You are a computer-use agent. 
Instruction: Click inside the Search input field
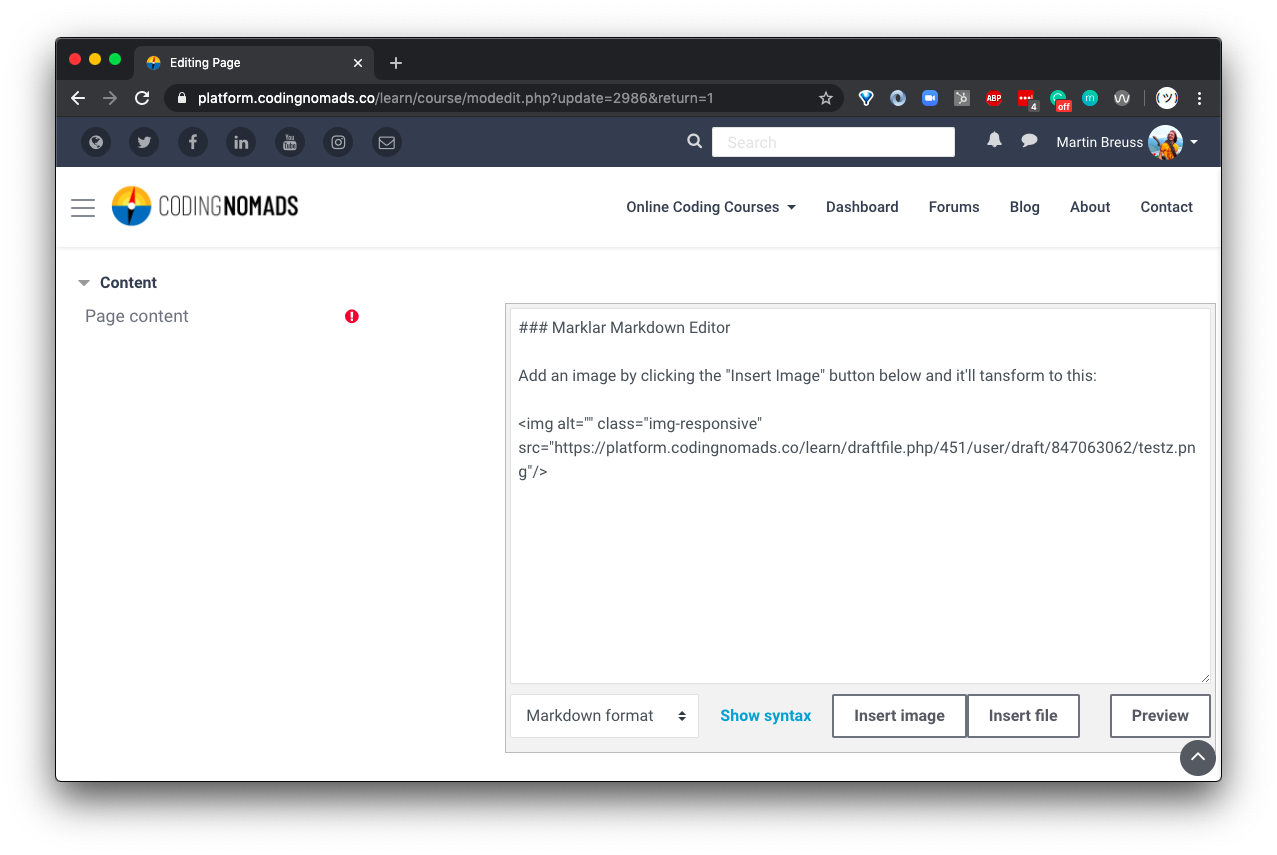click(832, 141)
